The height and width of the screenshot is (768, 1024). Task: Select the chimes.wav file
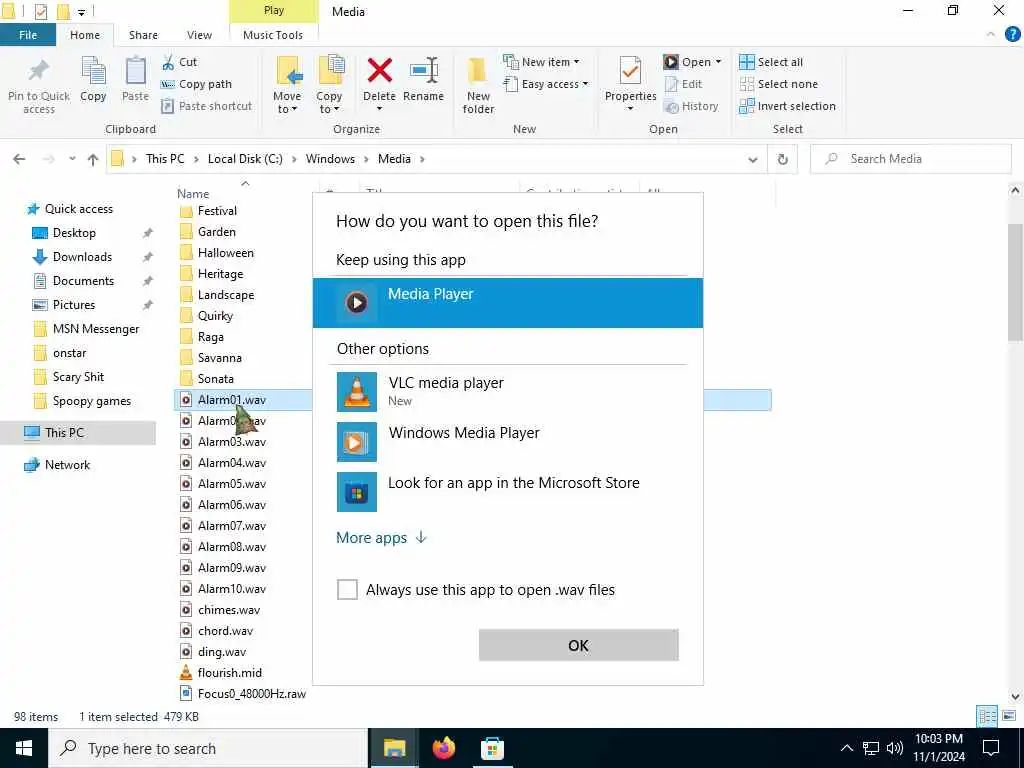coord(229,610)
